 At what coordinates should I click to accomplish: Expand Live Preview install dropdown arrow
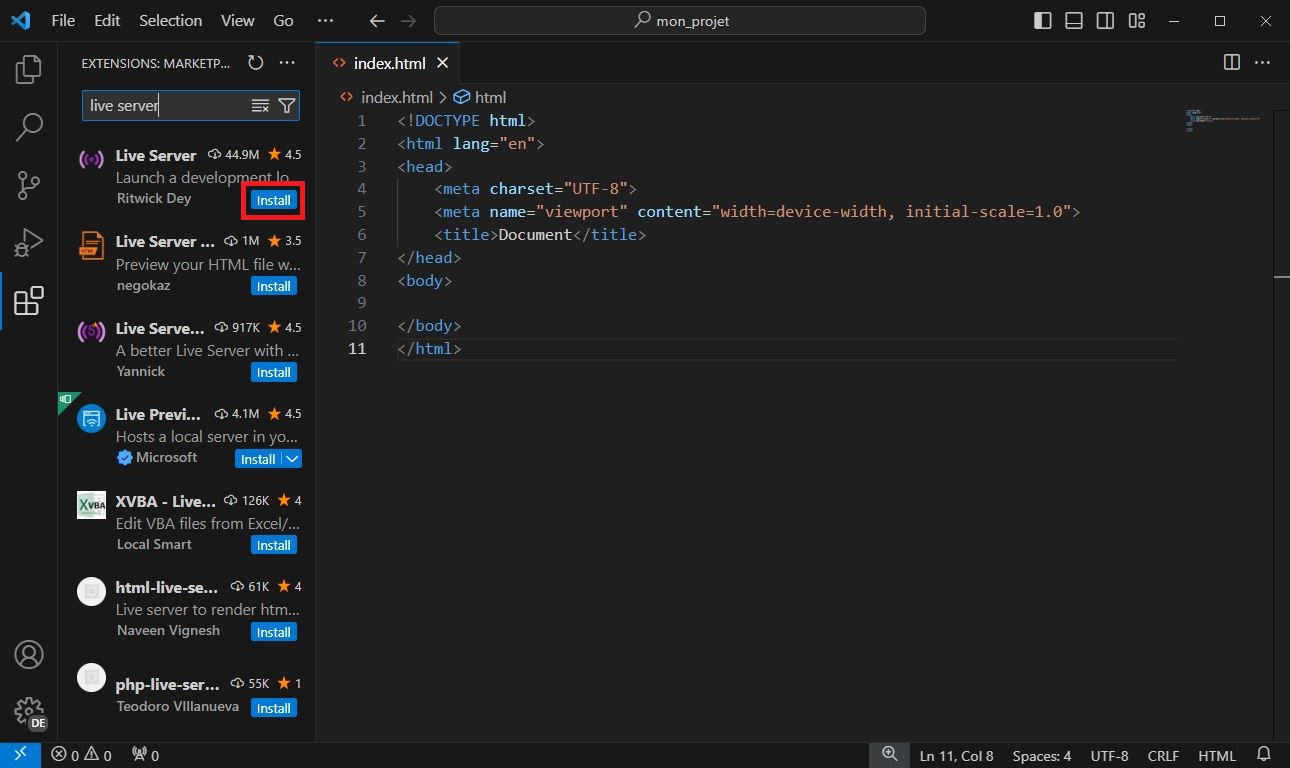[292, 459]
